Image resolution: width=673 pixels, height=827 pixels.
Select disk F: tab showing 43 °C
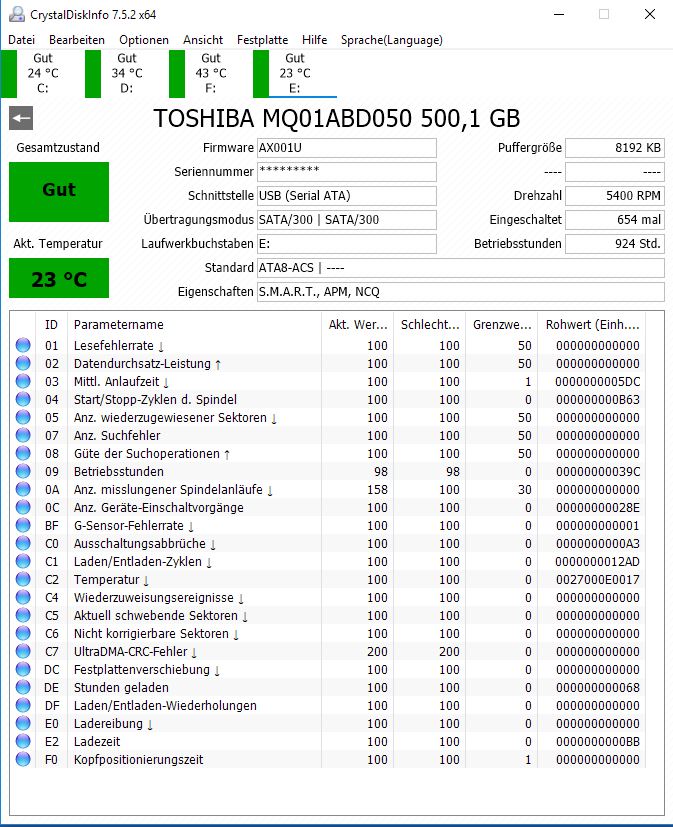(x=210, y=73)
